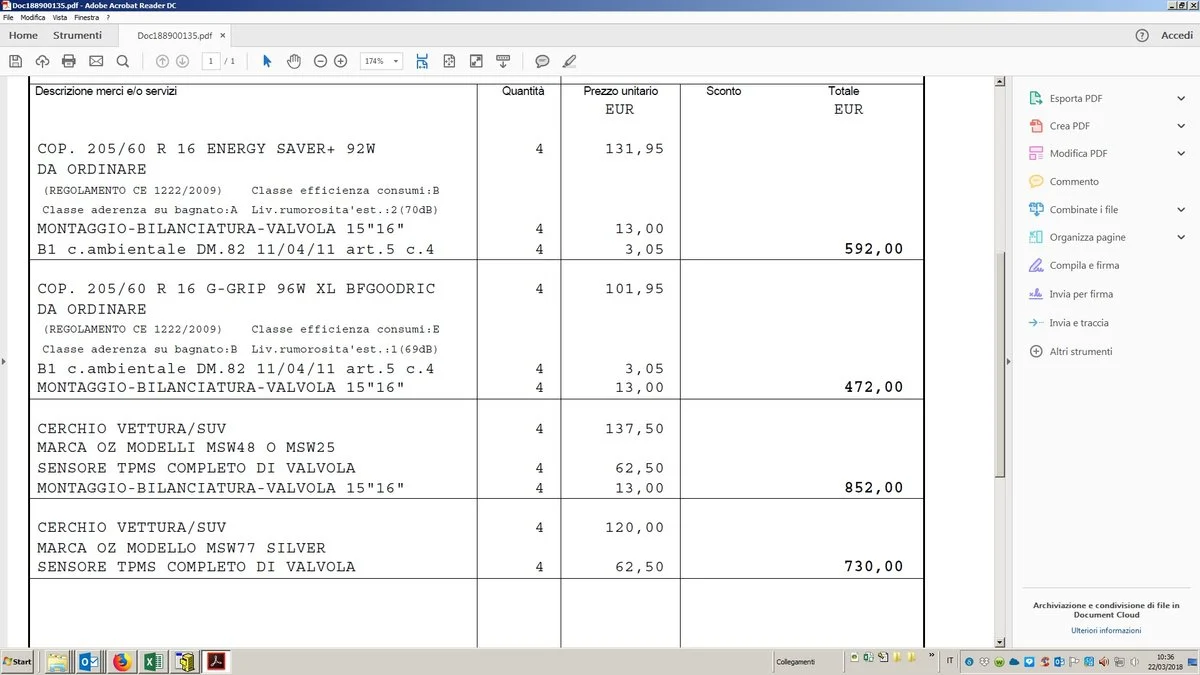Select the highlight text pen tool
The width and height of the screenshot is (1200, 675).
570,61
